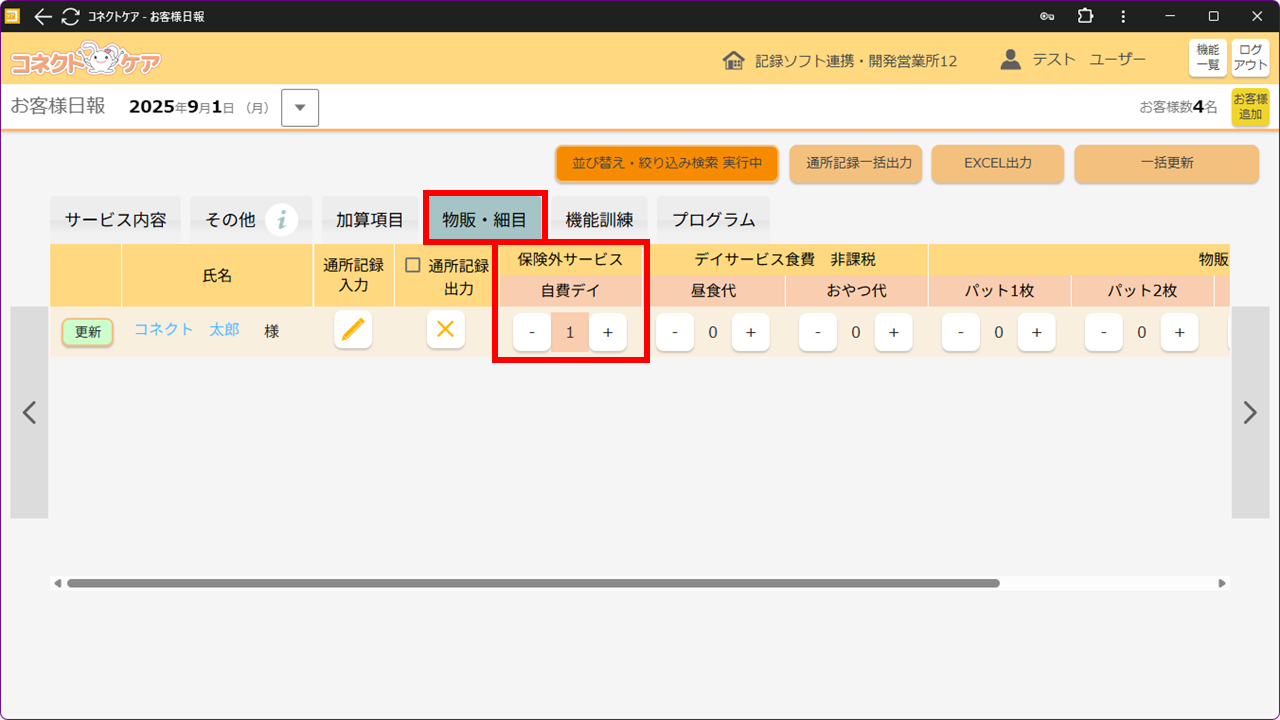Toggle the 通所記録出力 header checkbox
The height and width of the screenshot is (720, 1280).
(412, 266)
